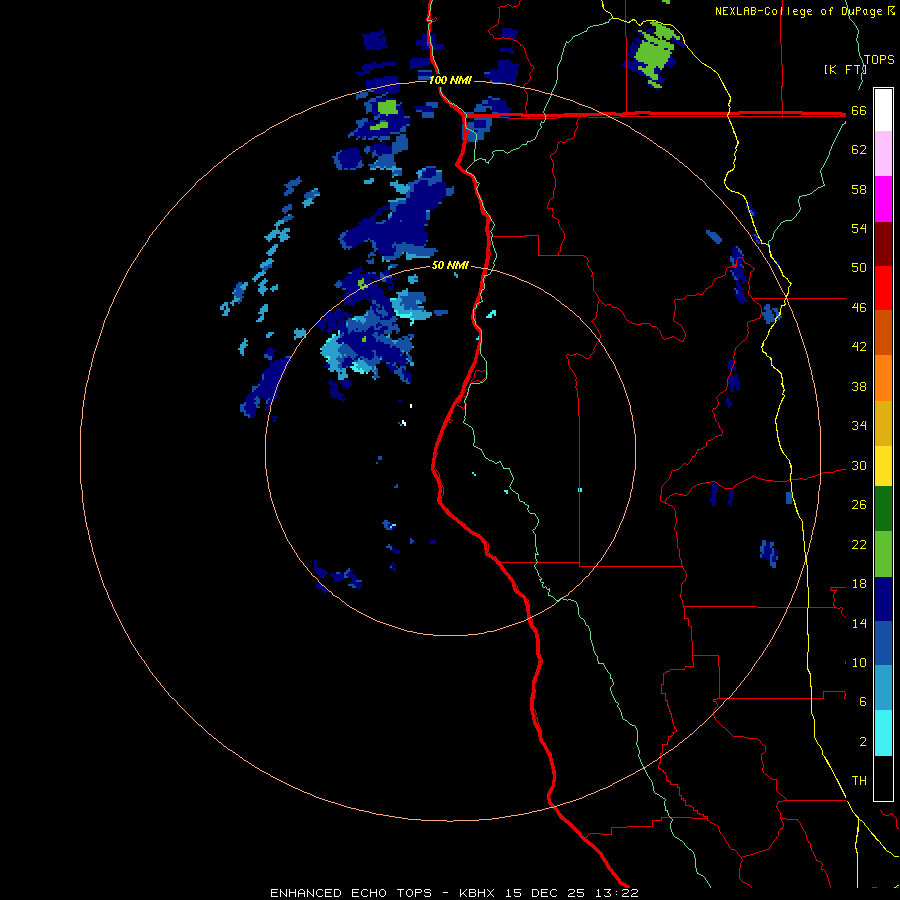Select the medium blue legend swatch
The height and width of the screenshot is (900, 900).
pyautogui.click(x=883, y=643)
